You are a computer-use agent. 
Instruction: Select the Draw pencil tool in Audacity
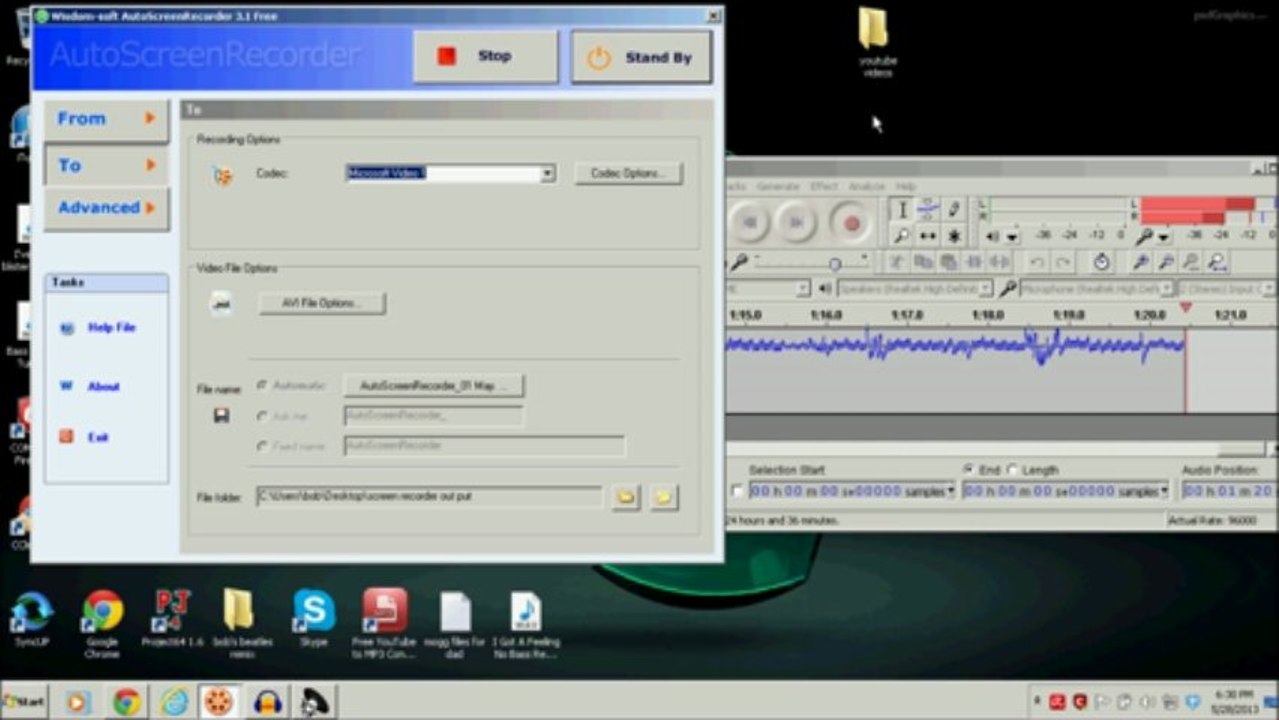(953, 210)
